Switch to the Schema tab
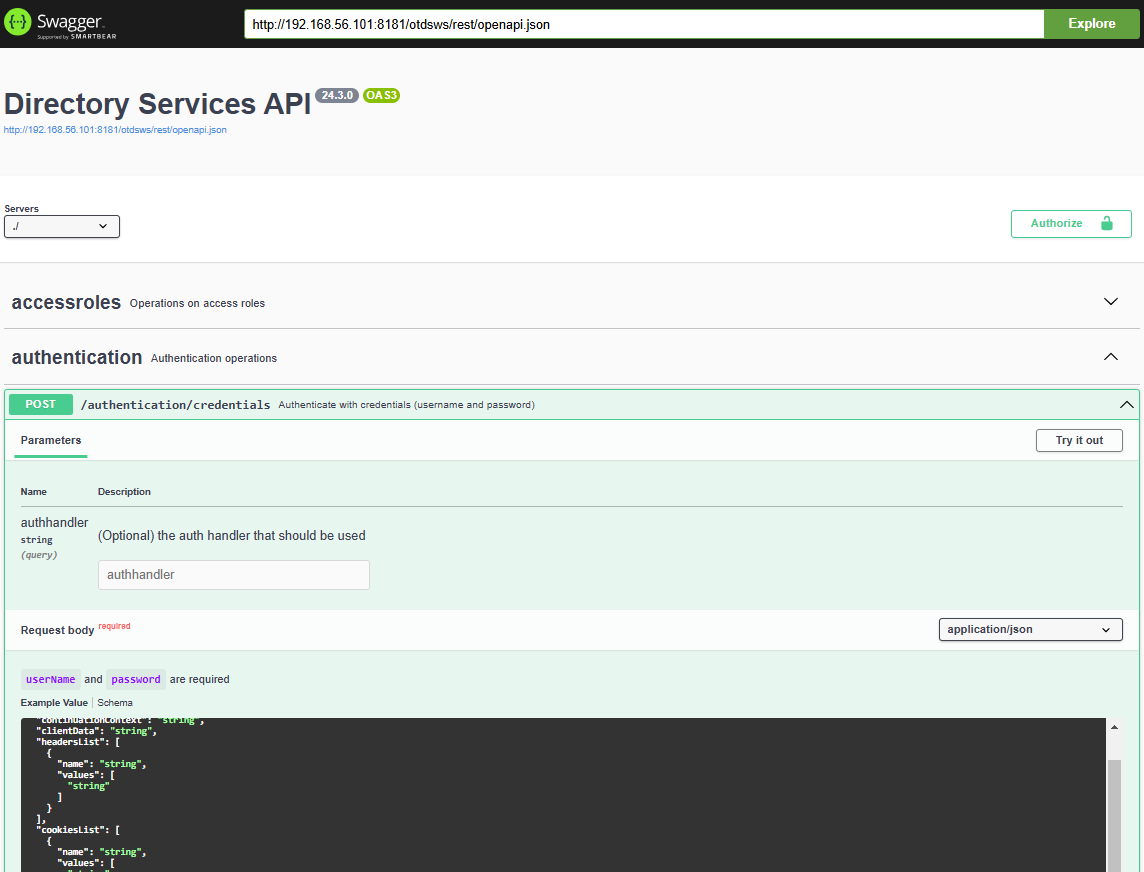The height and width of the screenshot is (872, 1144). 114,703
